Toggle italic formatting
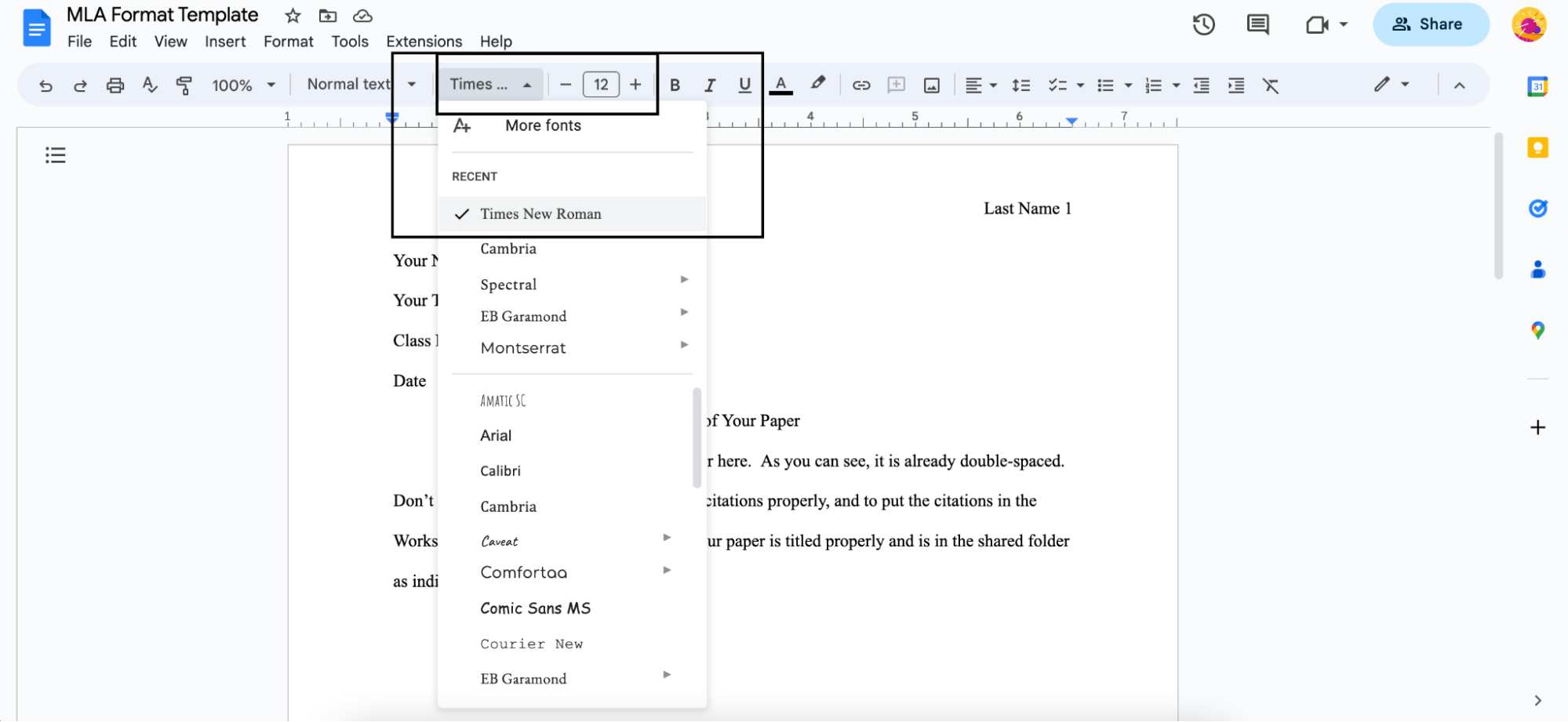 pos(709,85)
